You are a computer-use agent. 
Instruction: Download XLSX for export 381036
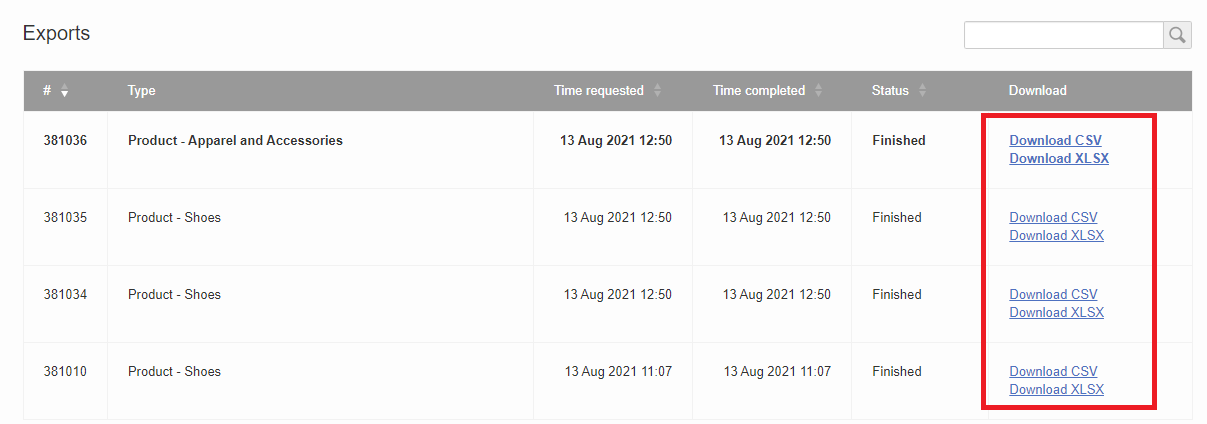[1058, 159]
